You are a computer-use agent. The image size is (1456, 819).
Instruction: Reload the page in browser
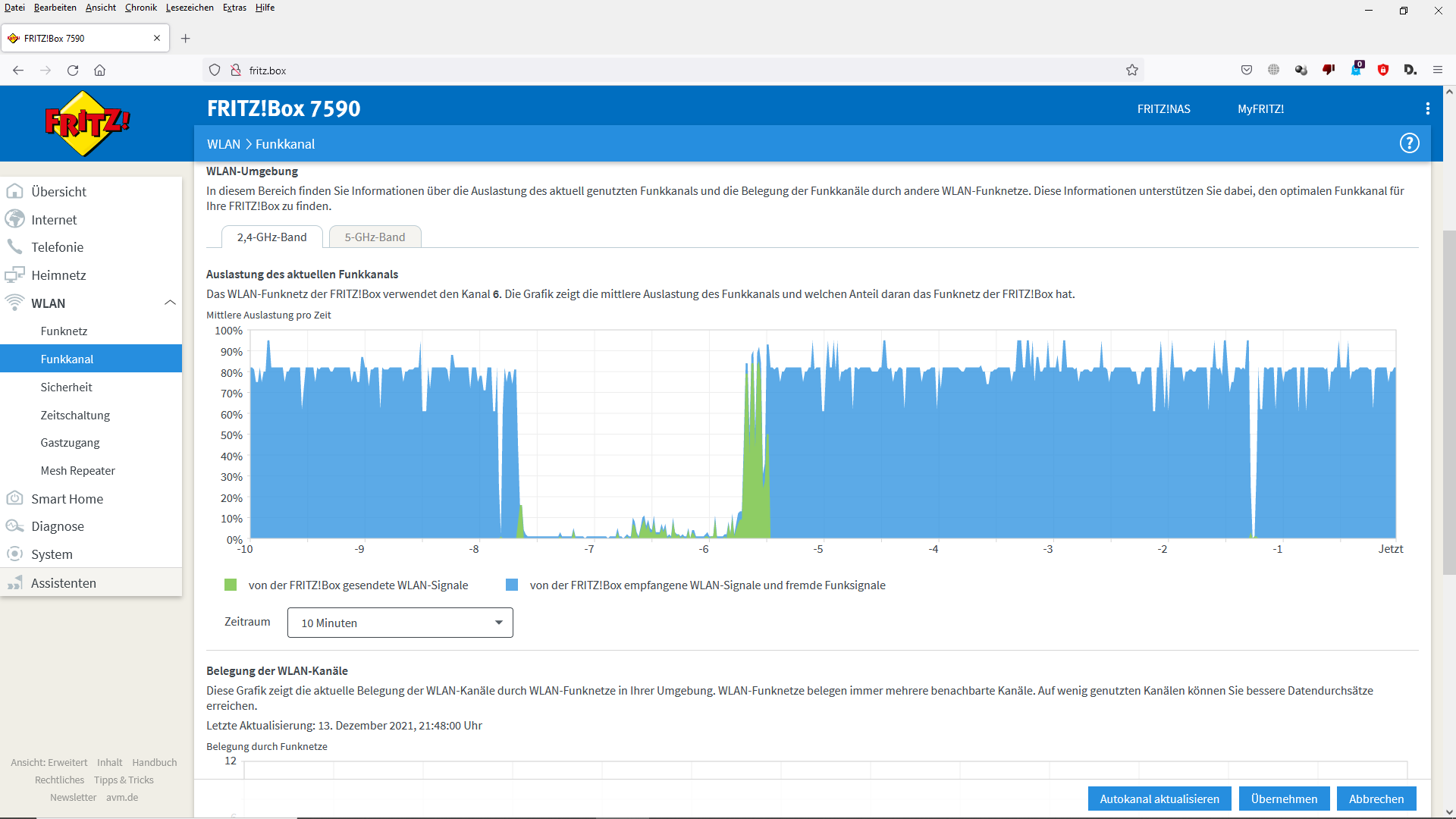73,70
